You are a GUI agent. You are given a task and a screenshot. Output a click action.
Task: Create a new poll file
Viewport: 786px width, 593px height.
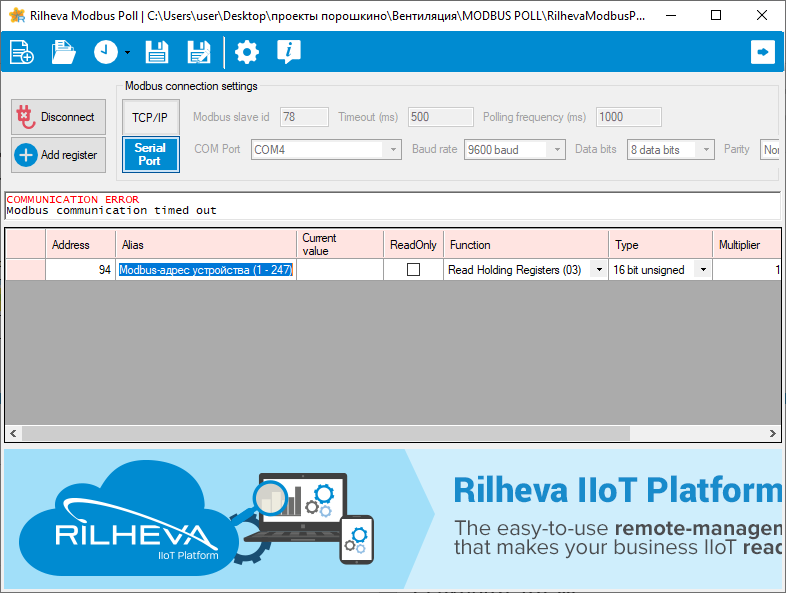tap(21, 53)
